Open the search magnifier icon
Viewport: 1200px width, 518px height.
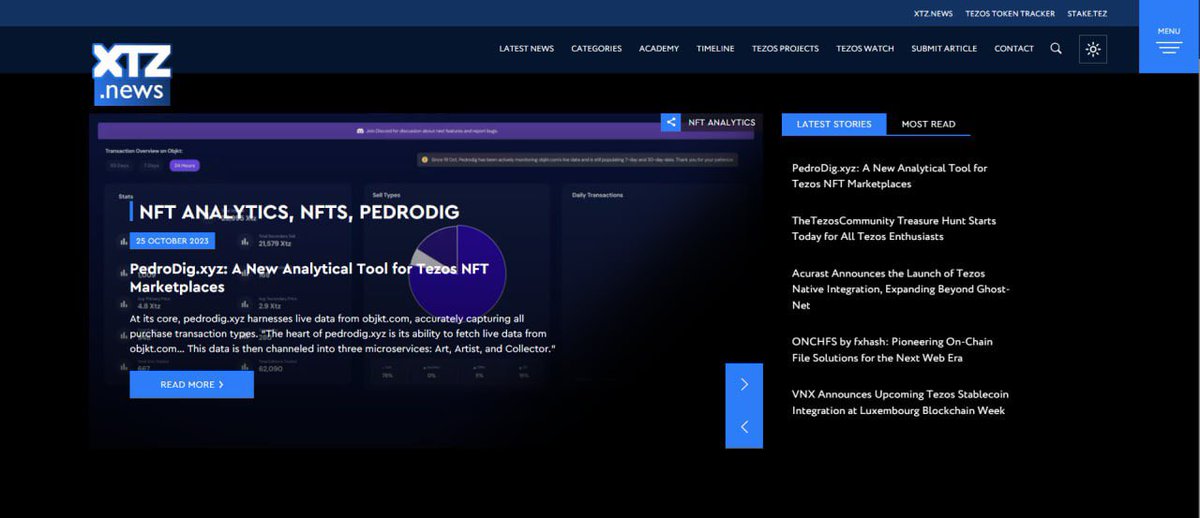1056,48
